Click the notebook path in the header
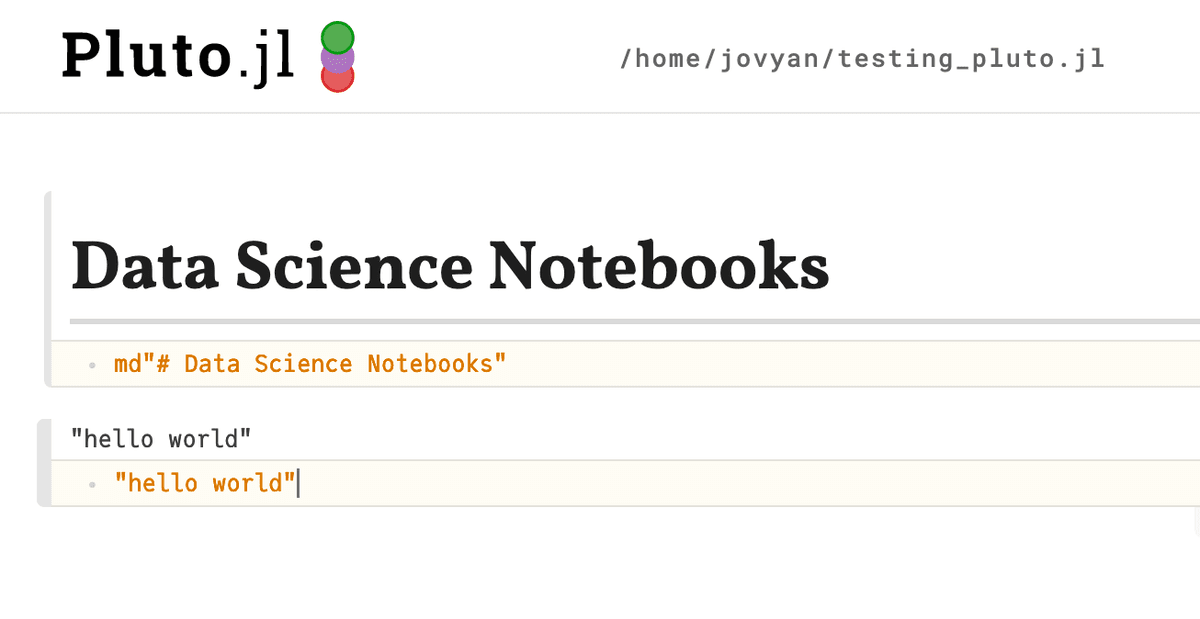This screenshot has height=619, width=1200. coord(862,57)
